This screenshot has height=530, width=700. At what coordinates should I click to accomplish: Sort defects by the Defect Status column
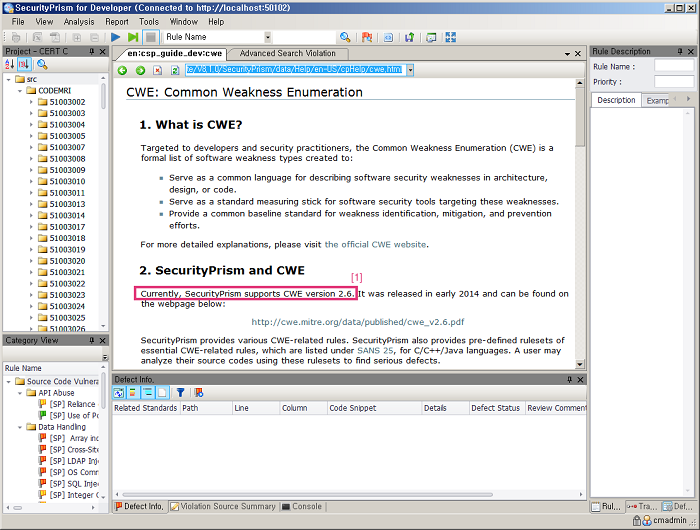[x=496, y=408]
